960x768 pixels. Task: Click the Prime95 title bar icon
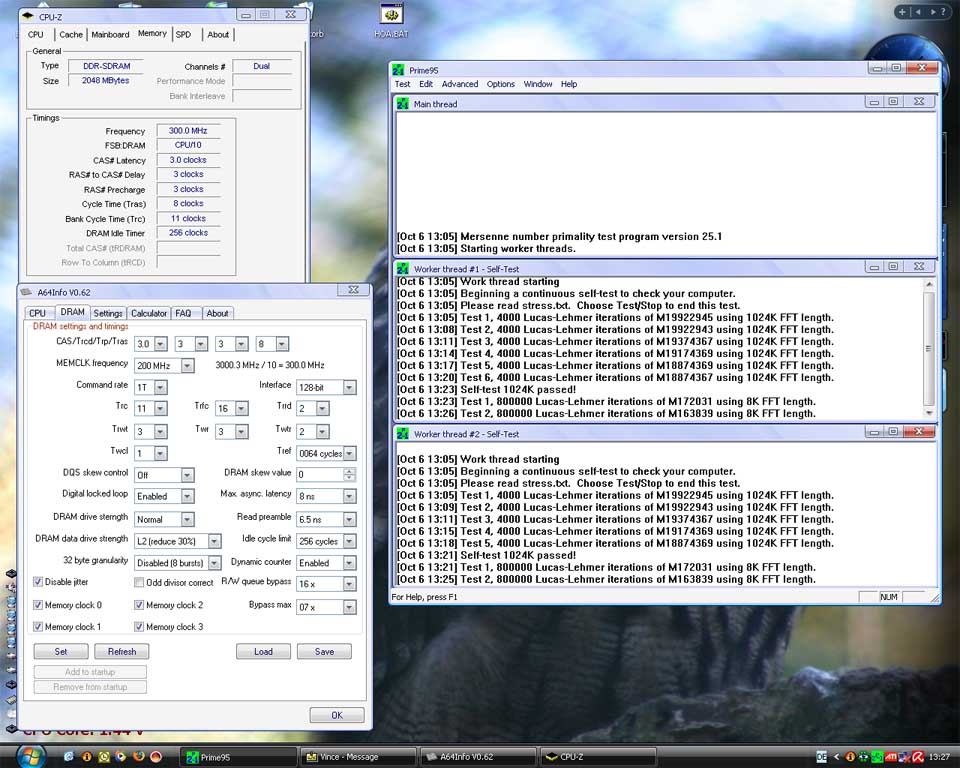(x=399, y=70)
